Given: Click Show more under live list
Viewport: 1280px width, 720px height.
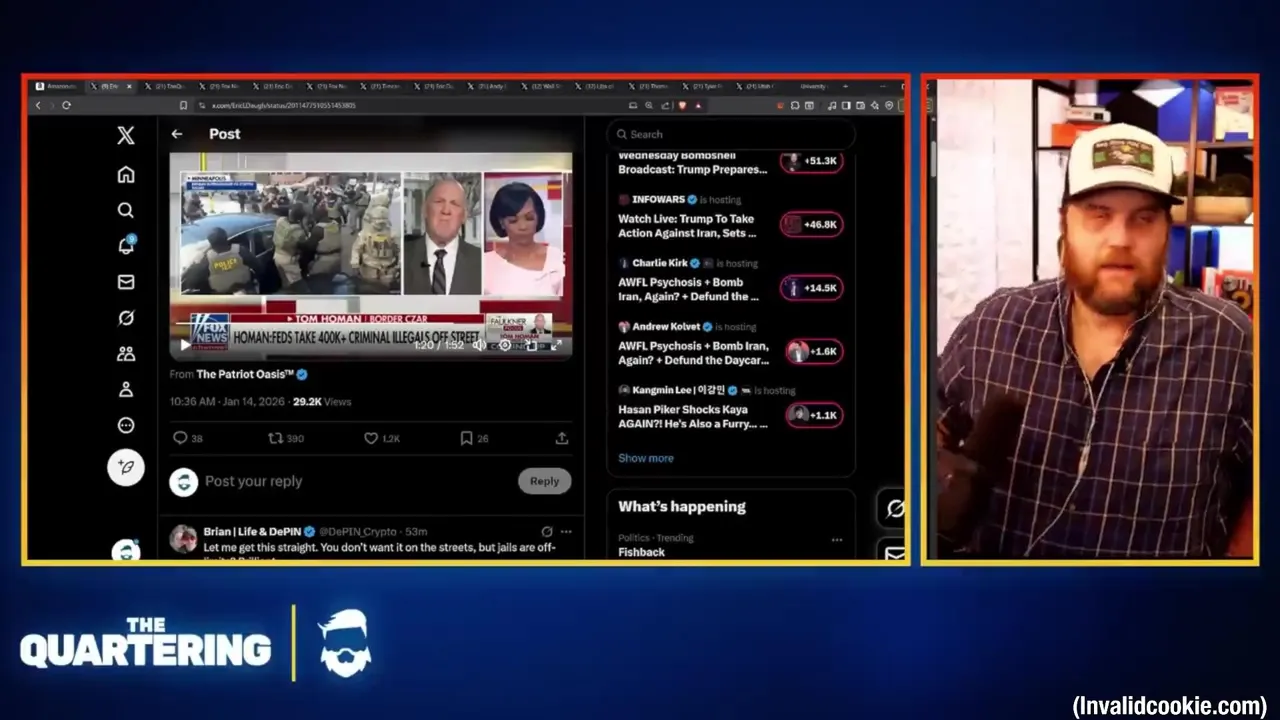Looking at the screenshot, I should (646, 458).
